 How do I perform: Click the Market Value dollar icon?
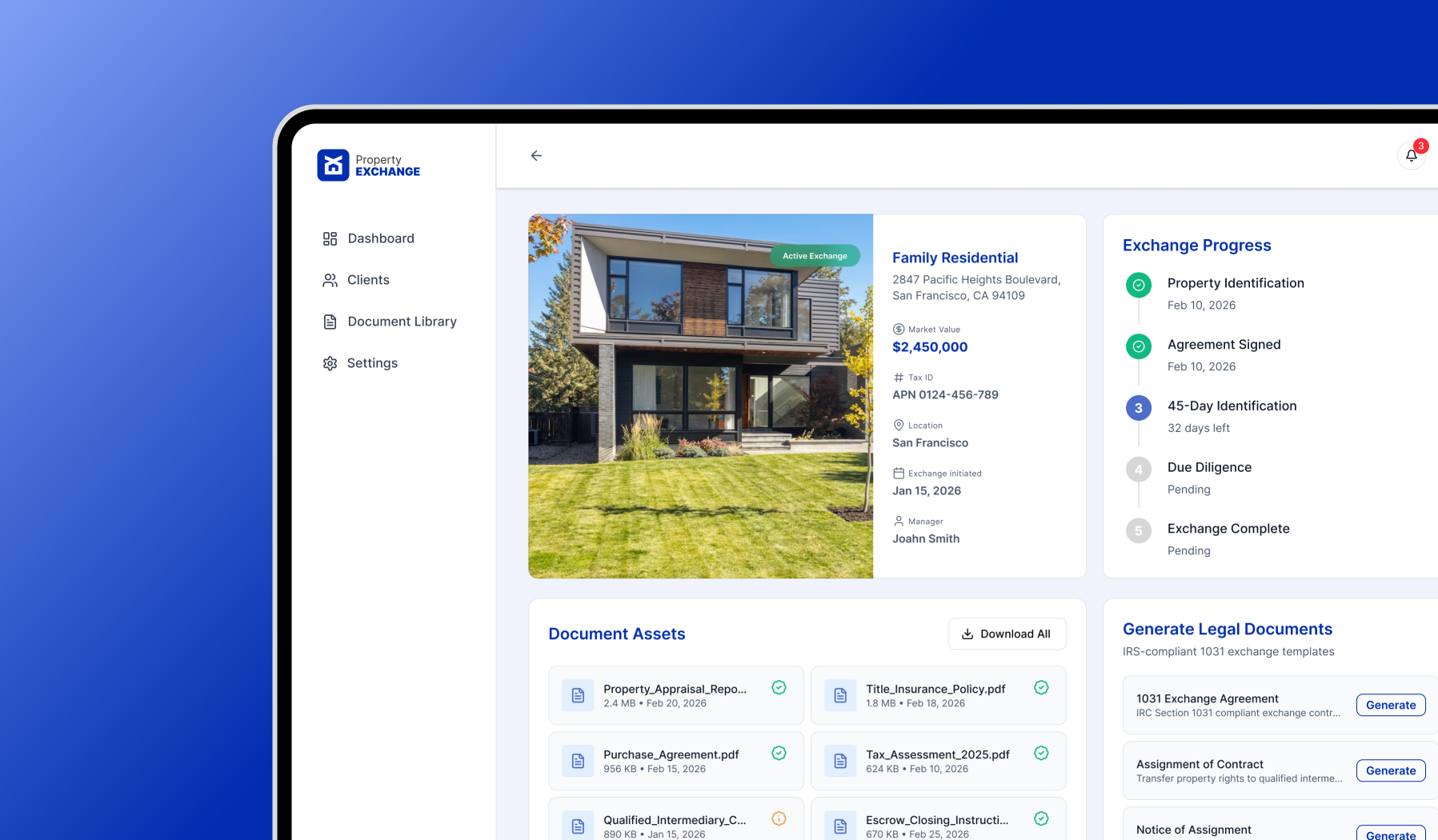pyautogui.click(x=899, y=330)
